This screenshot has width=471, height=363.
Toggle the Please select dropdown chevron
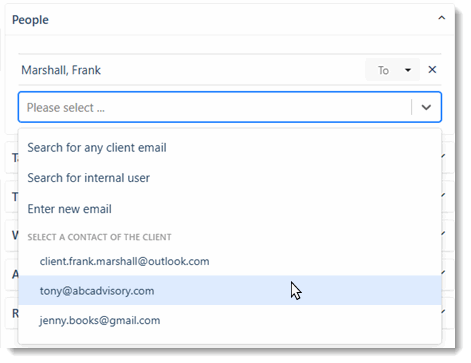(x=426, y=107)
